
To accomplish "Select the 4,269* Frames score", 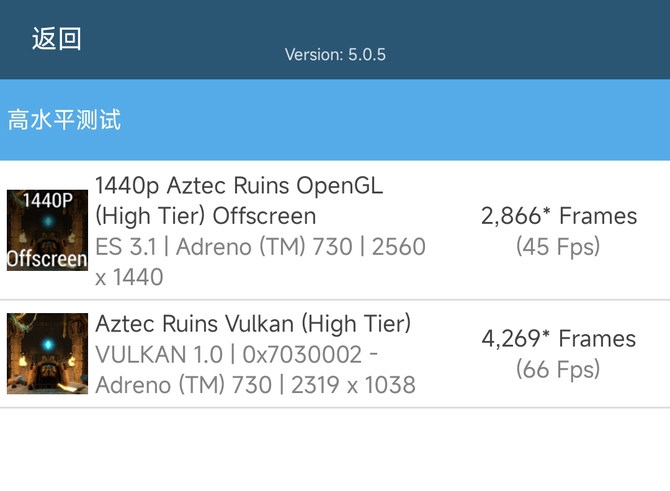I will click(x=558, y=339).
